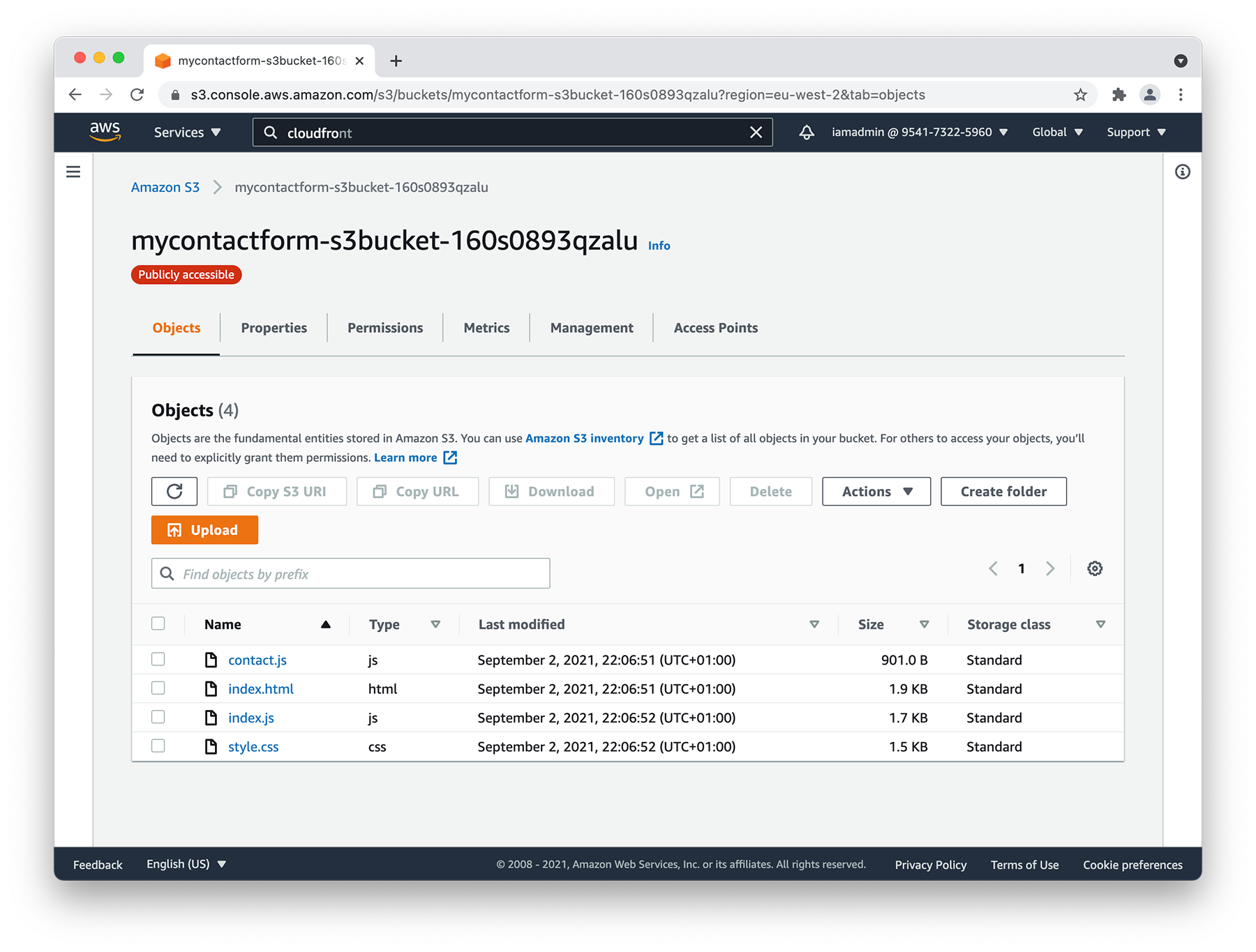Open the Actions dropdown
The image size is (1256, 952).
pyautogui.click(x=876, y=492)
